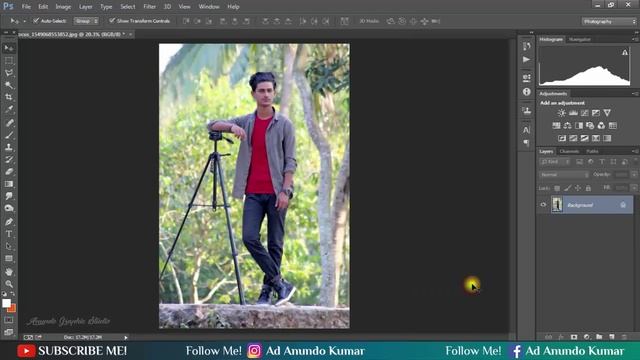Select the Healing Brush tool

(9, 123)
